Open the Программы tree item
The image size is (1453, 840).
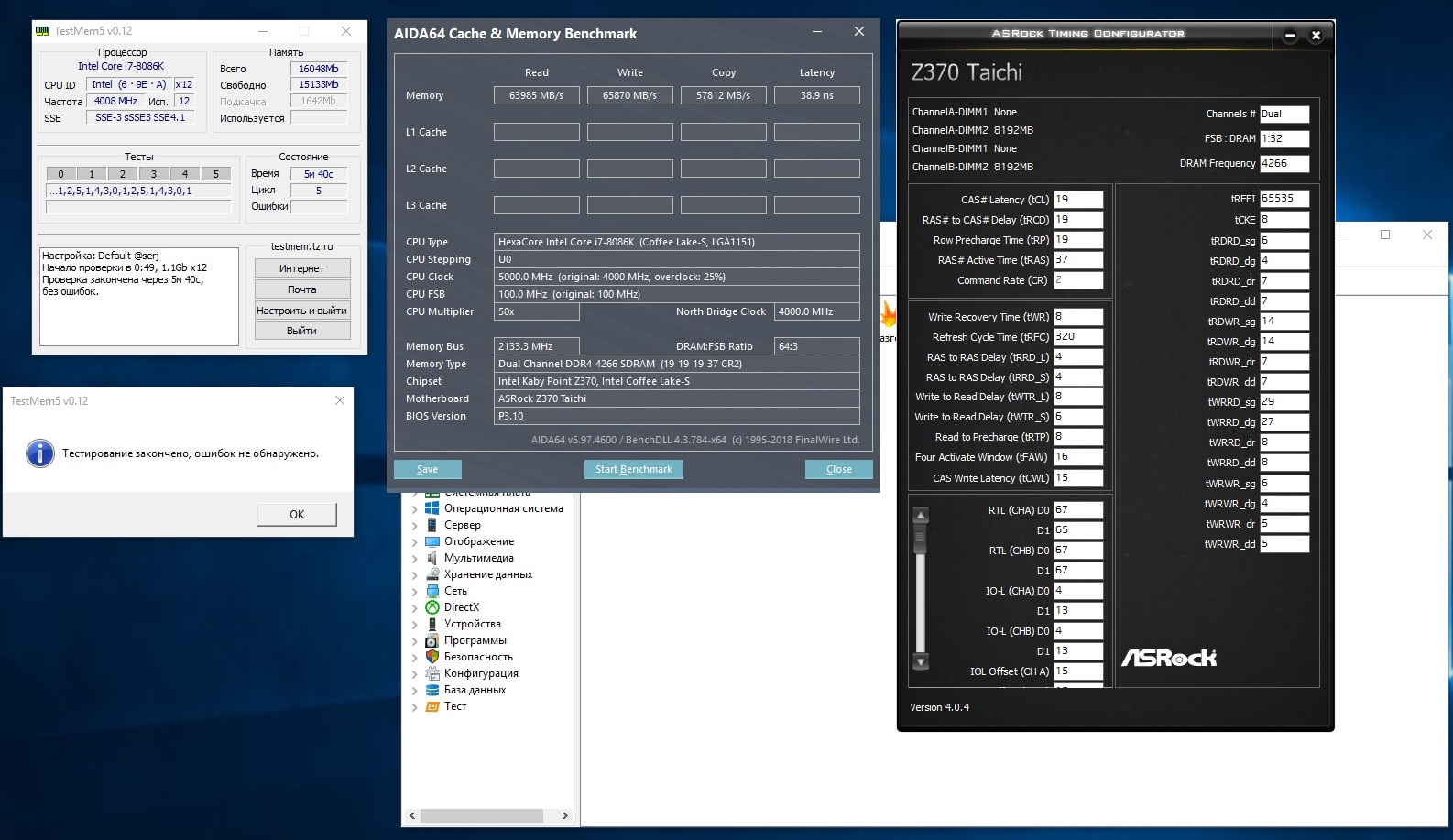475,640
